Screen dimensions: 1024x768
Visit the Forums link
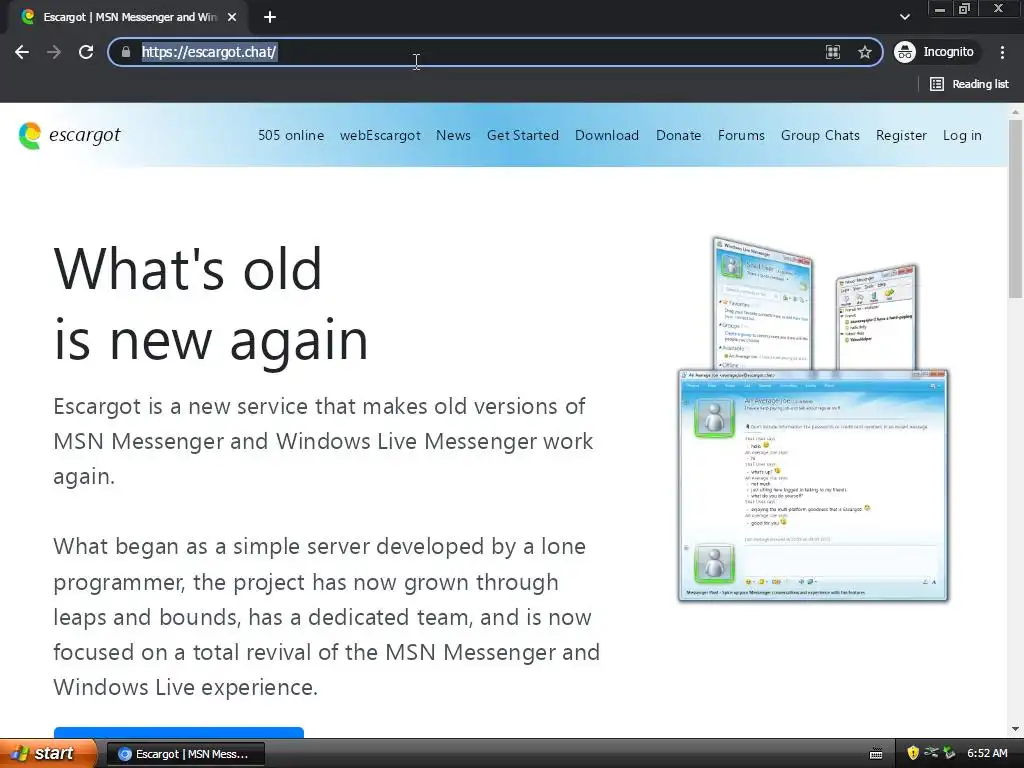pos(741,135)
